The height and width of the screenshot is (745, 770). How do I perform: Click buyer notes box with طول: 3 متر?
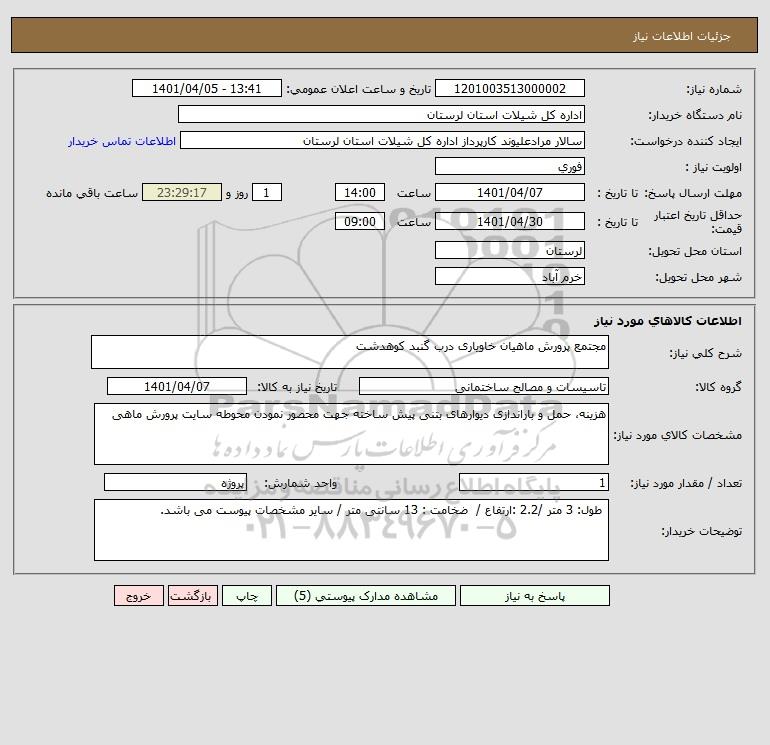[351, 530]
